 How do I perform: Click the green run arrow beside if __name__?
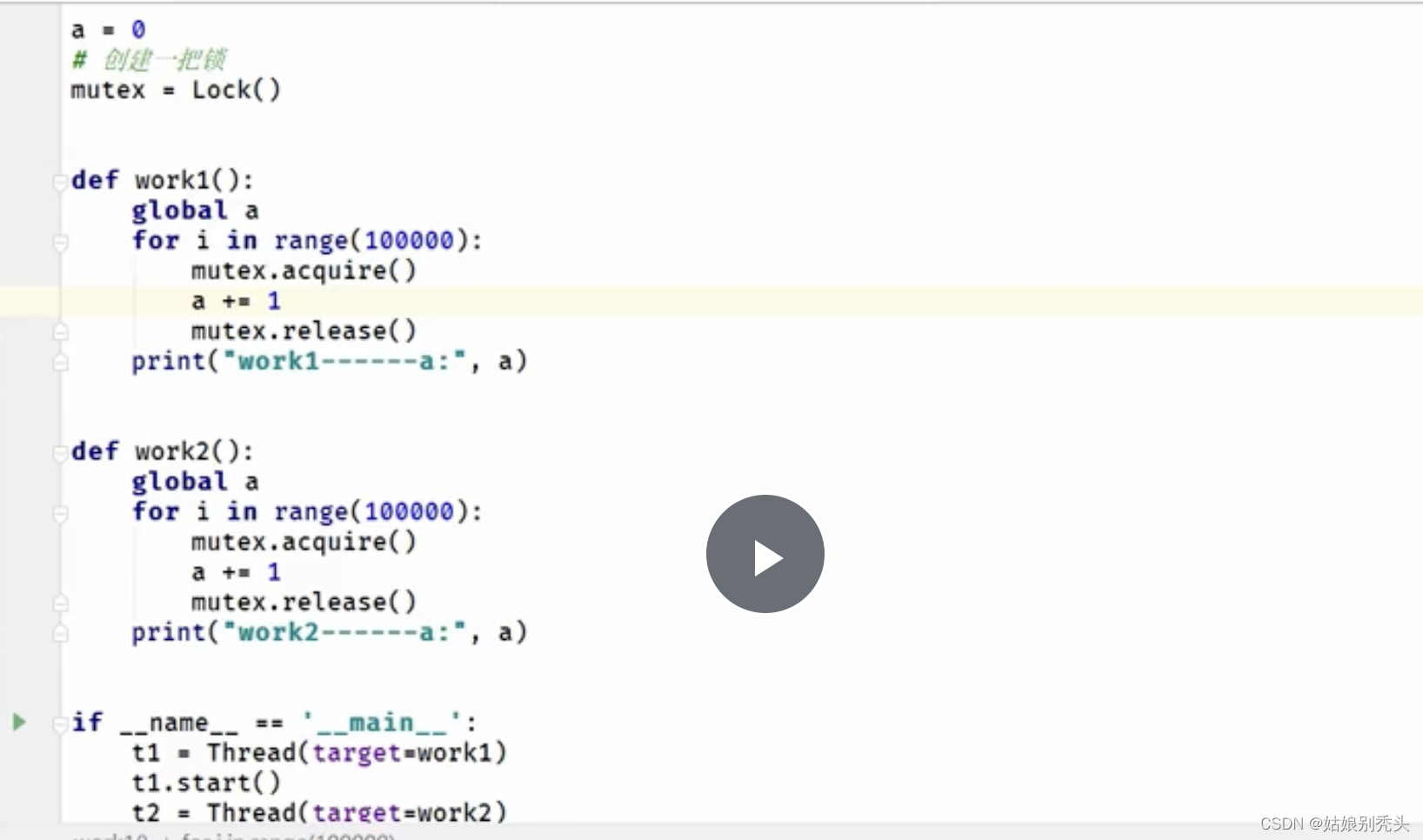tap(18, 722)
